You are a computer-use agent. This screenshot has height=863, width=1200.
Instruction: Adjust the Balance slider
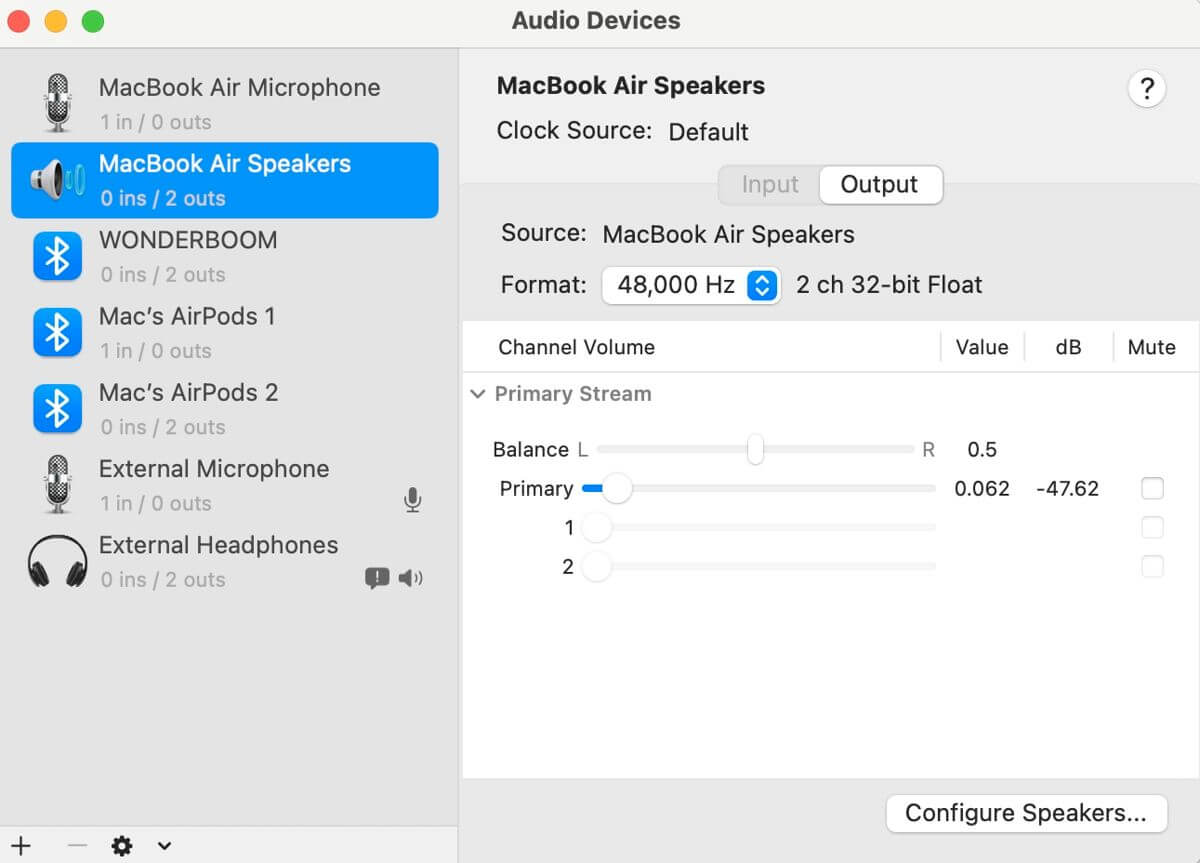coord(755,450)
